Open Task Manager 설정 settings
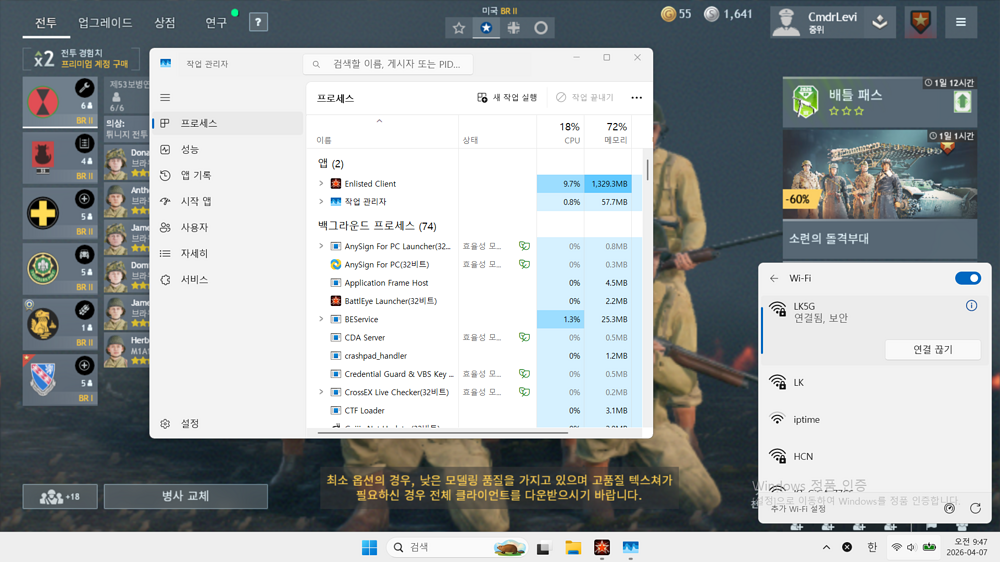Viewport: 1000px width, 562px height. click(x=227, y=424)
